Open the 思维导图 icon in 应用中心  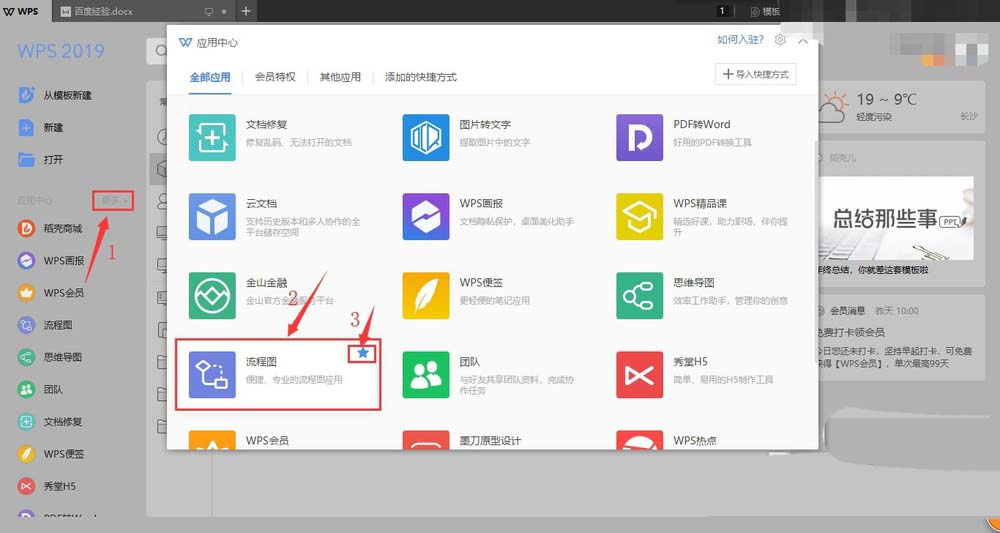point(640,296)
